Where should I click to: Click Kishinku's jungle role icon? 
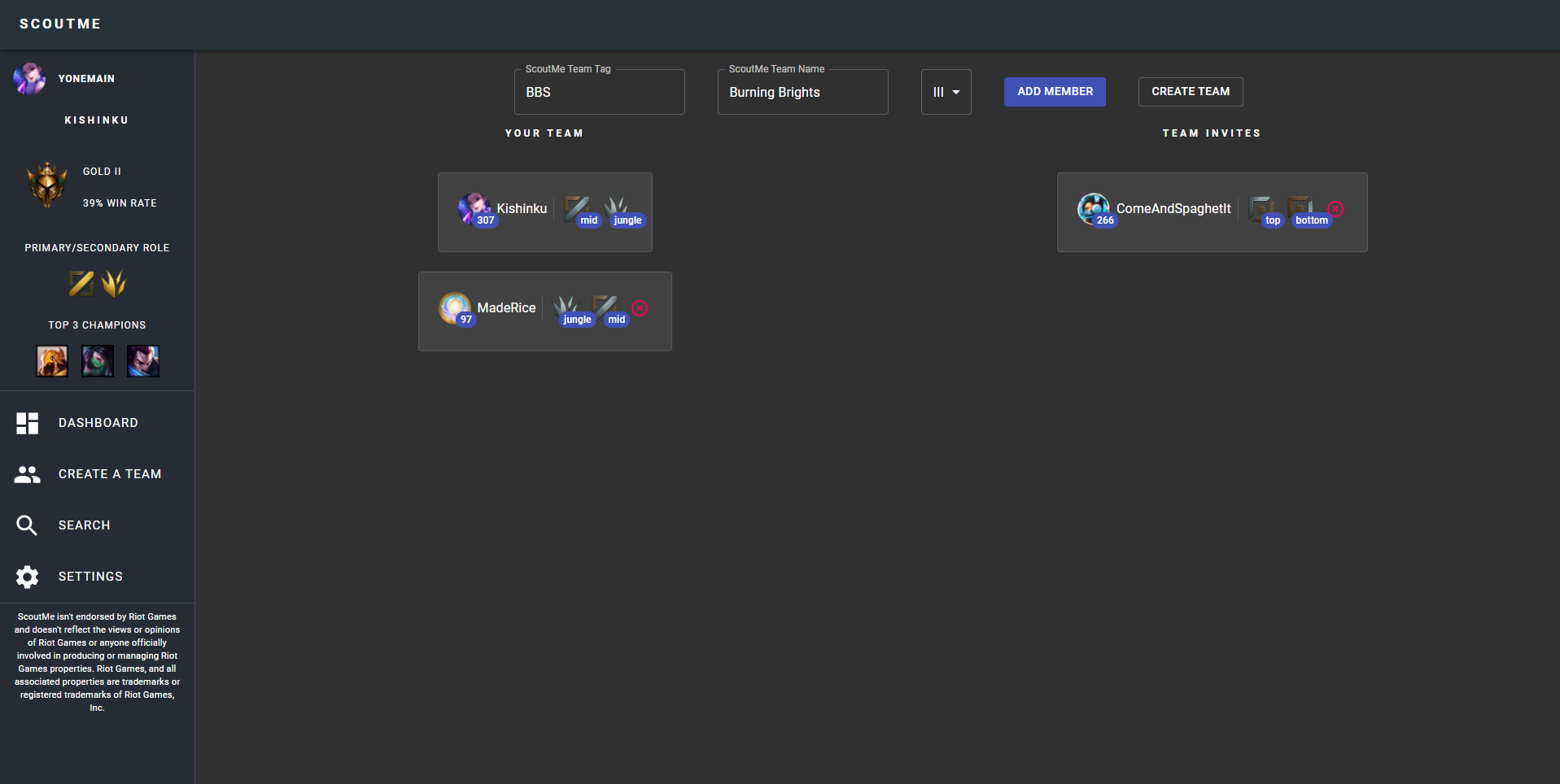(x=616, y=208)
